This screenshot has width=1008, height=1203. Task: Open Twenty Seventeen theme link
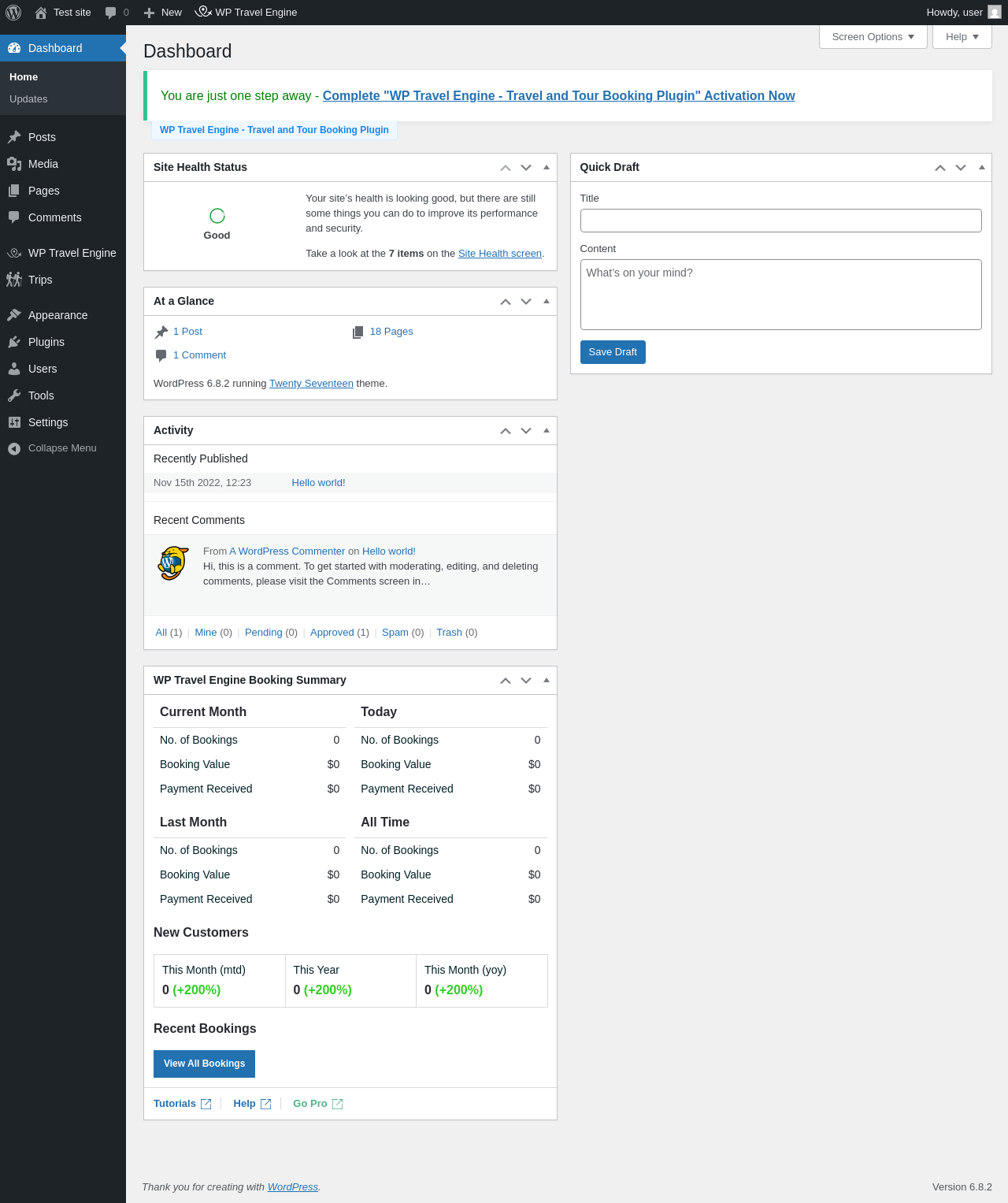tap(311, 384)
